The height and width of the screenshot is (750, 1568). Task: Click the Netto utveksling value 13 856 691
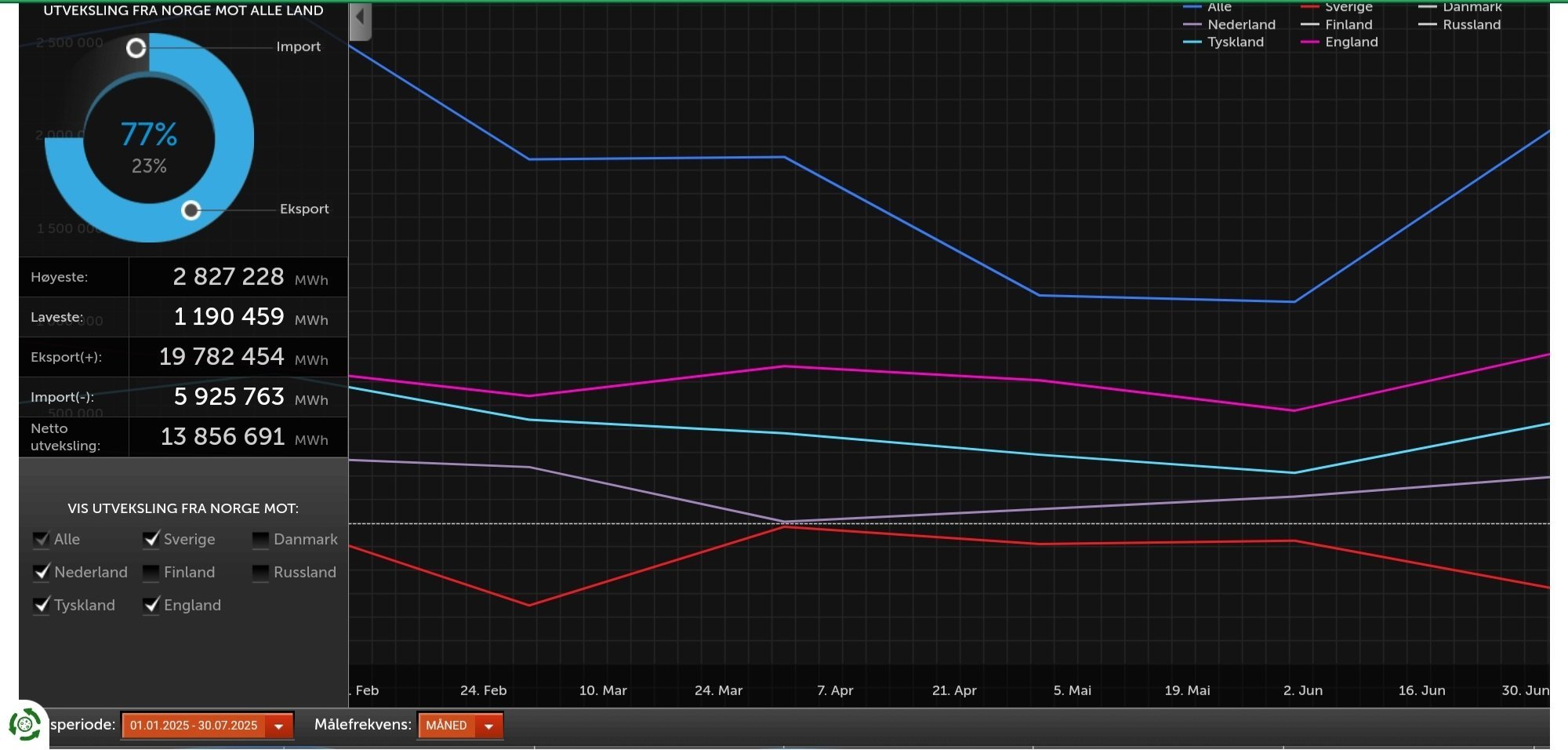222,437
